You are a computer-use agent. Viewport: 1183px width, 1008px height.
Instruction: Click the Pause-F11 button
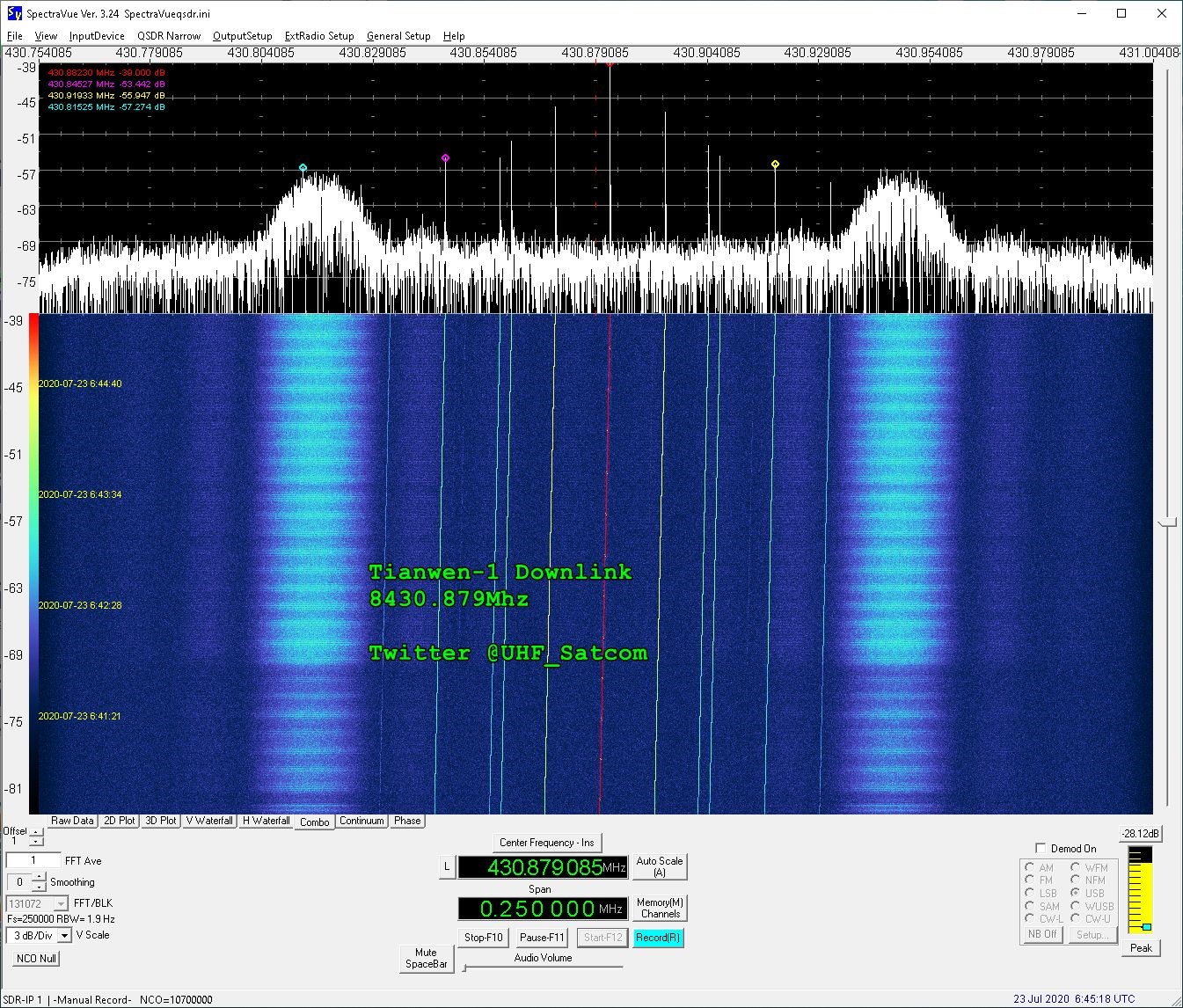click(542, 938)
